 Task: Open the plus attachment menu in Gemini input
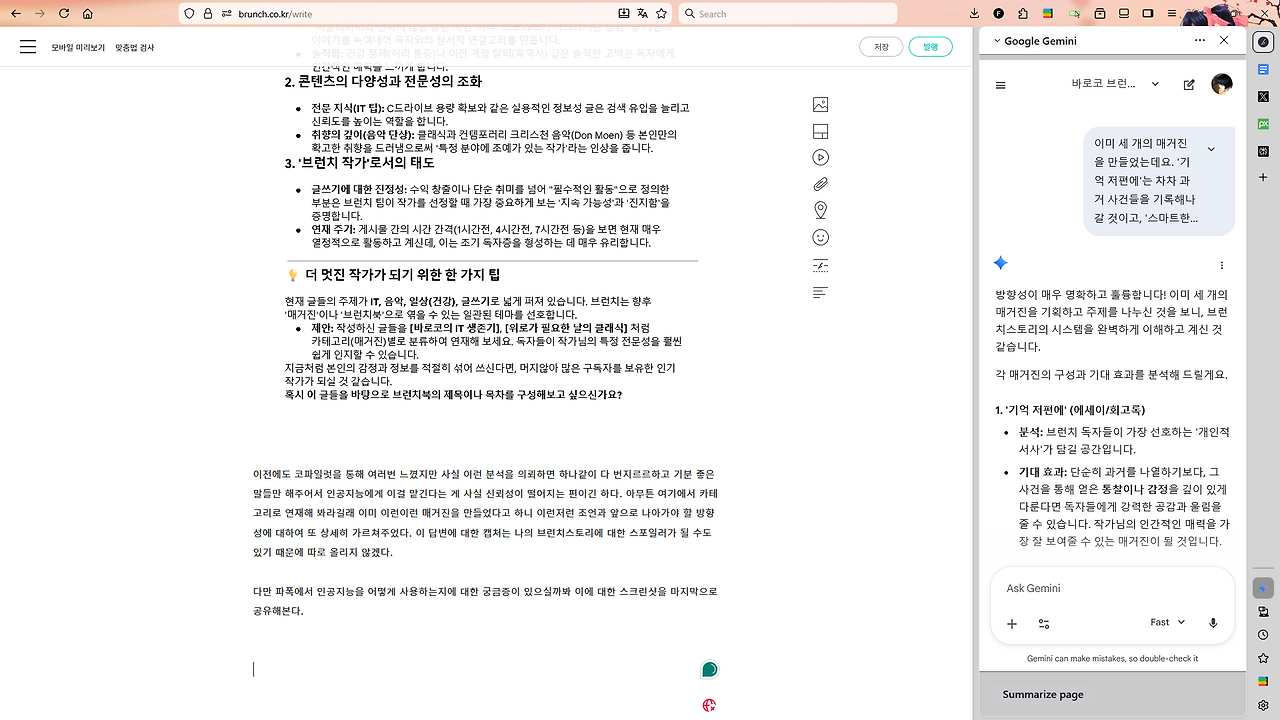pos(1011,623)
